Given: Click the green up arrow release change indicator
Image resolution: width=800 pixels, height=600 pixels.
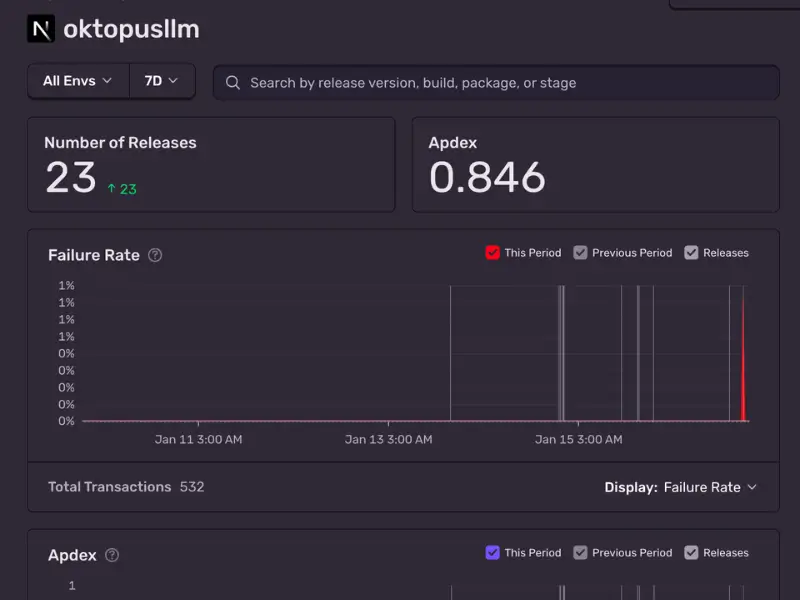Looking at the screenshot, I should (113, 189).
